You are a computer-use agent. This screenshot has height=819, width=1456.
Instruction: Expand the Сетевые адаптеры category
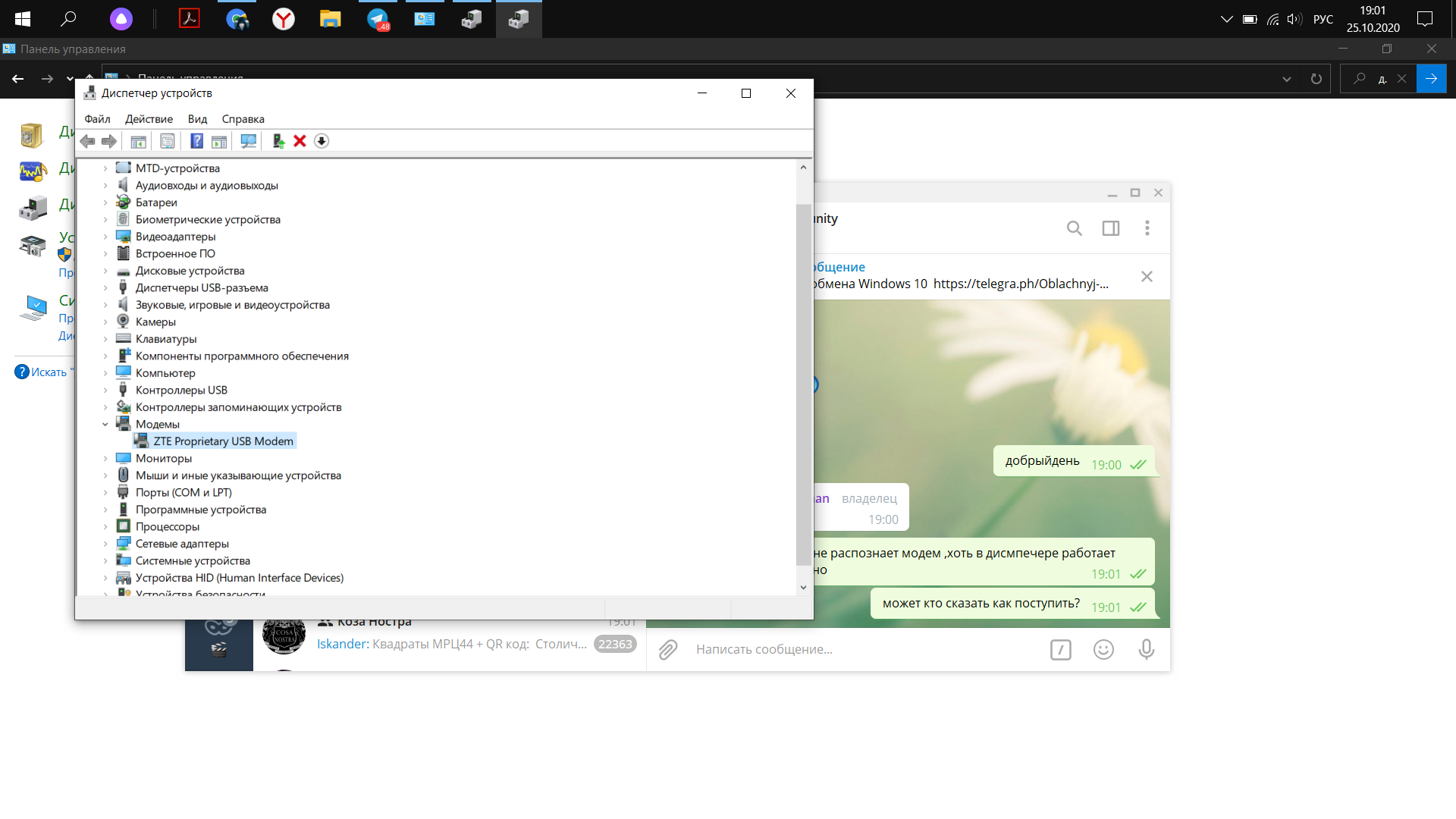click(105, 544)
